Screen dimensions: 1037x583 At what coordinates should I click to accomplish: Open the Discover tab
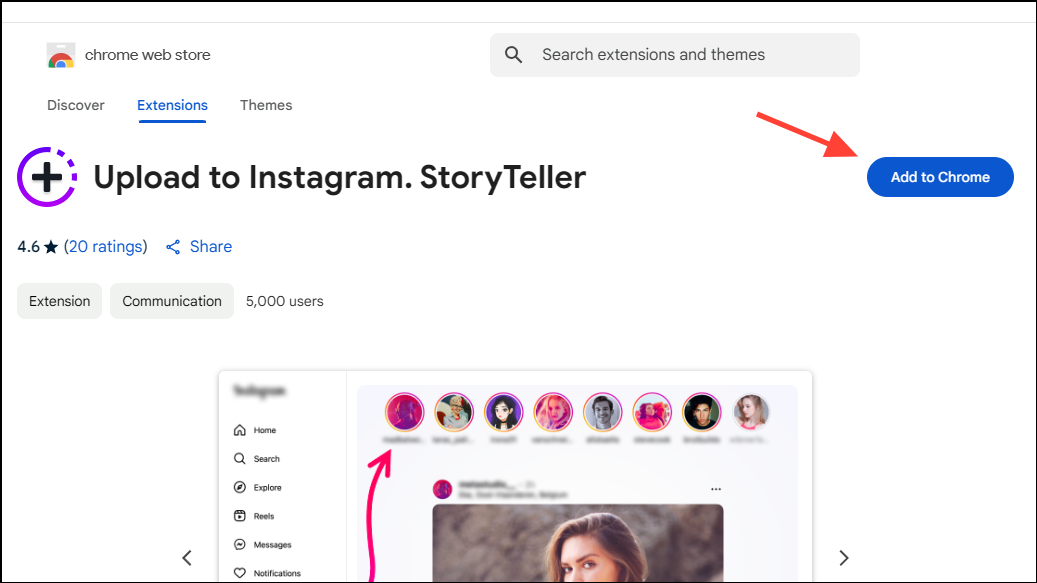pyautogui.click(x=75, y=105)
